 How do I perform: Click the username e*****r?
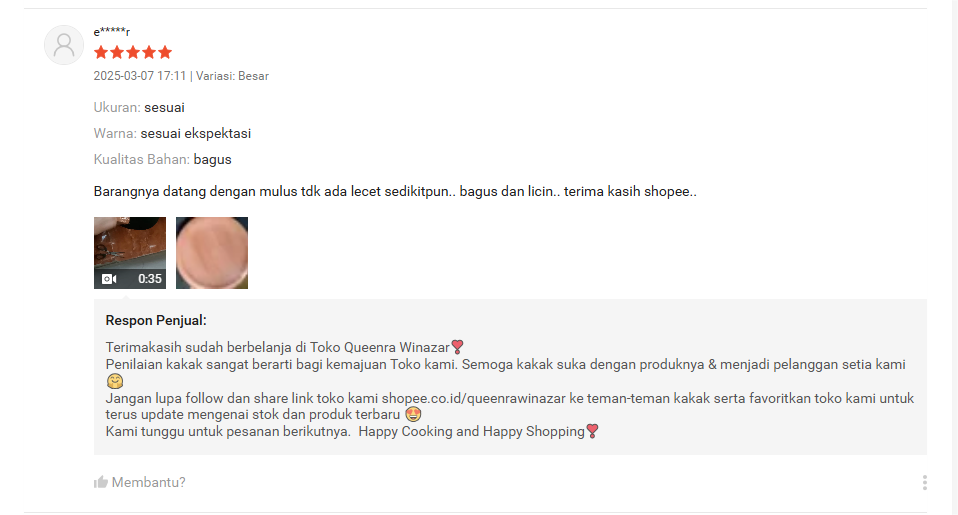click(x=111, y=31)
